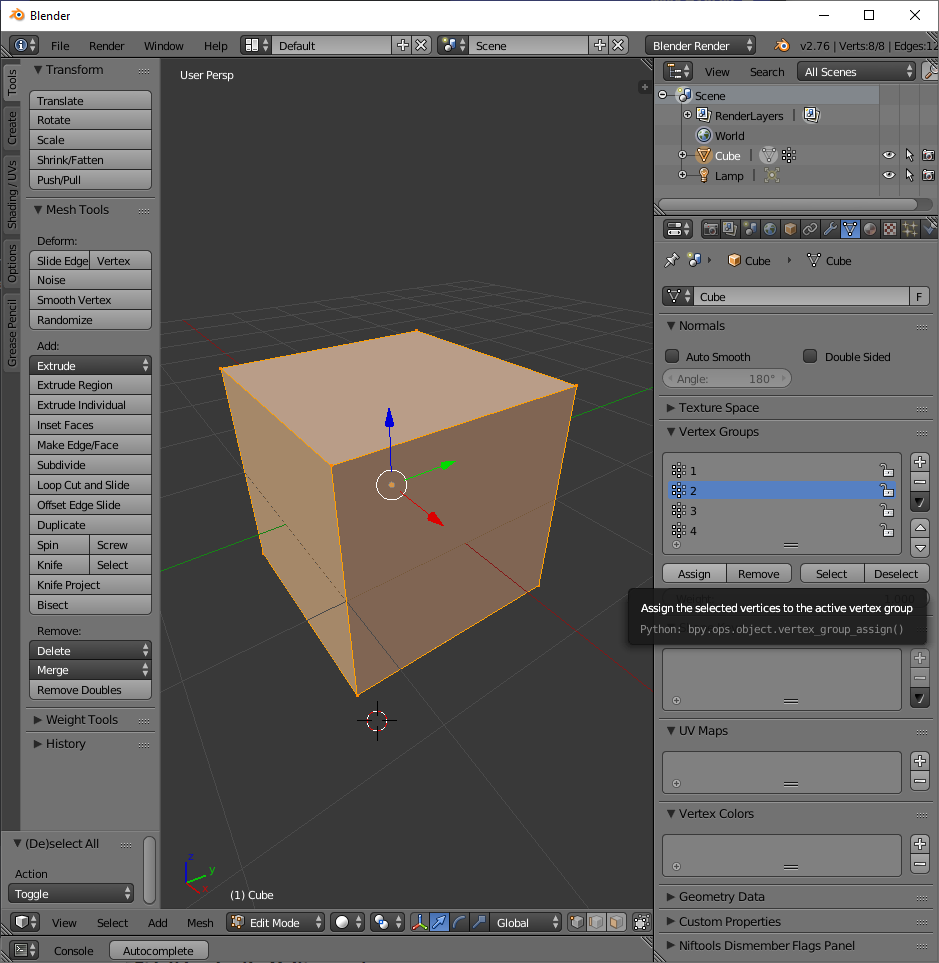Open the Blender Render engine dropdown

coord(701,45)
